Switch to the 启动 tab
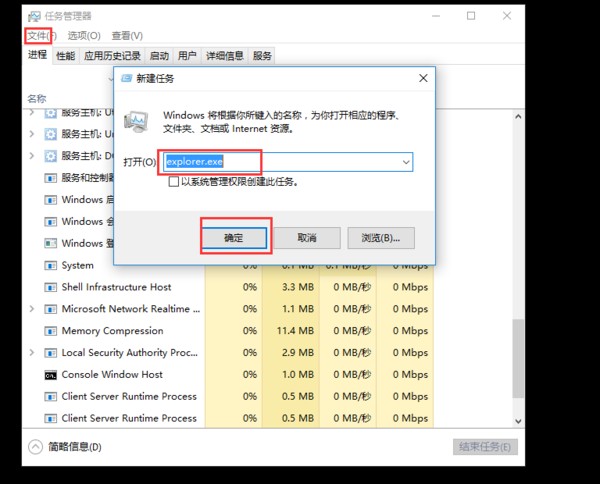This screenshot has width=600, height=484. (x=159, y=56)
